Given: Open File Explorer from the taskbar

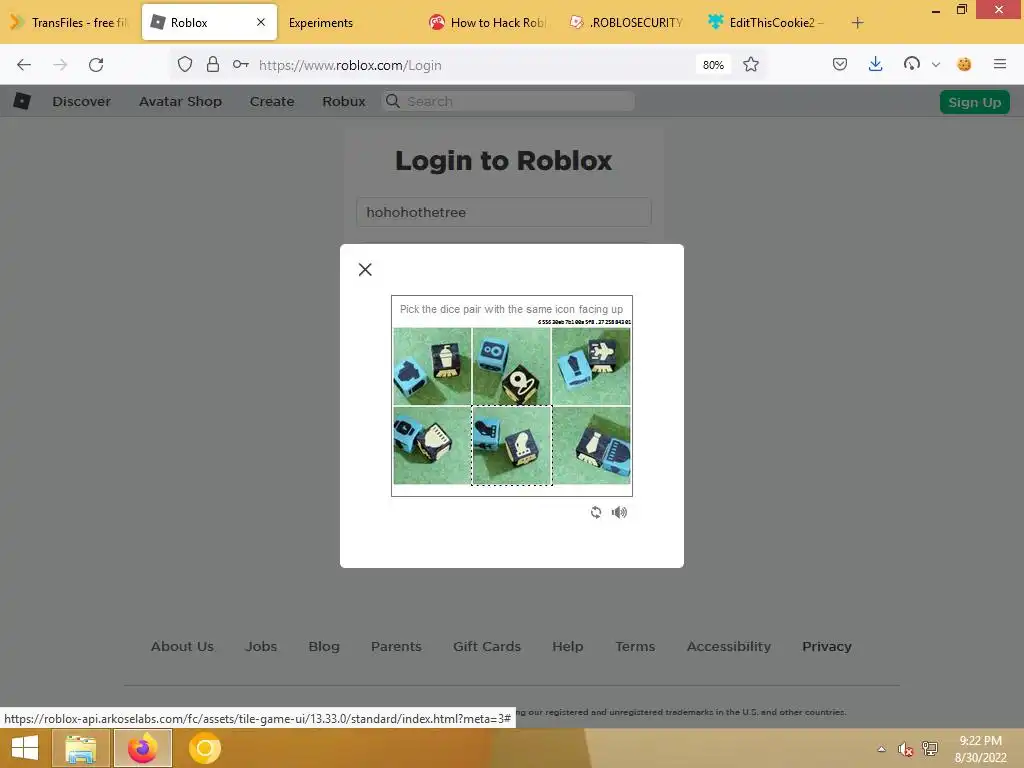Looking at the screenshot, I should coord(80,748).
